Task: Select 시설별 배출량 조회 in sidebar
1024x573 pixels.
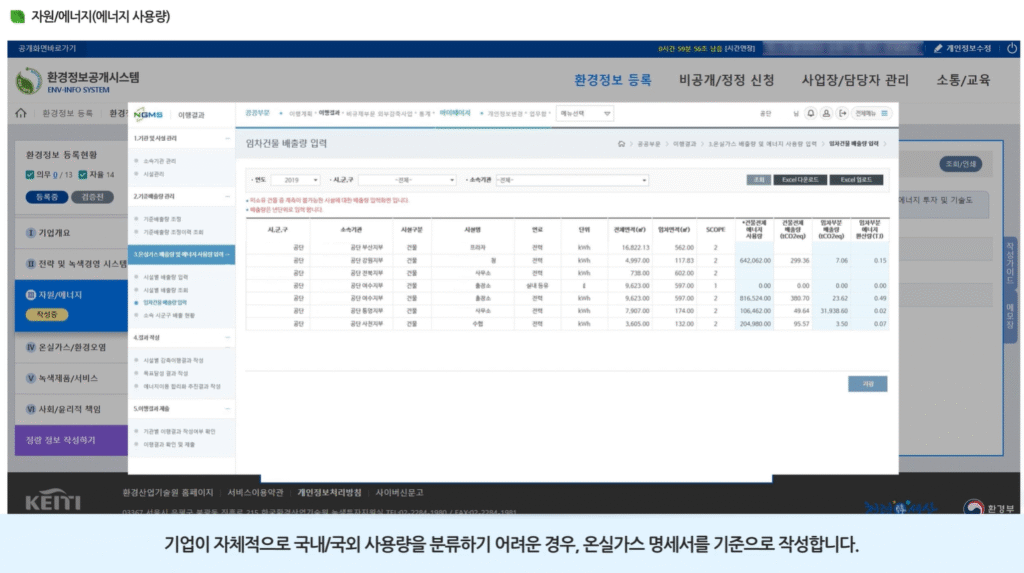Action: tap(165, 289)
